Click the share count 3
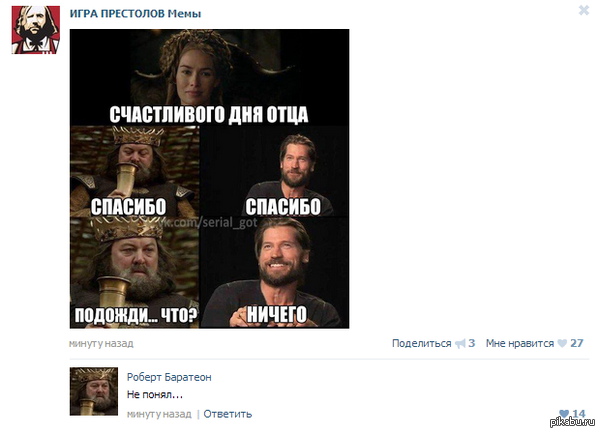The height and width of the screenshot is (433, 600). [471, 343]
